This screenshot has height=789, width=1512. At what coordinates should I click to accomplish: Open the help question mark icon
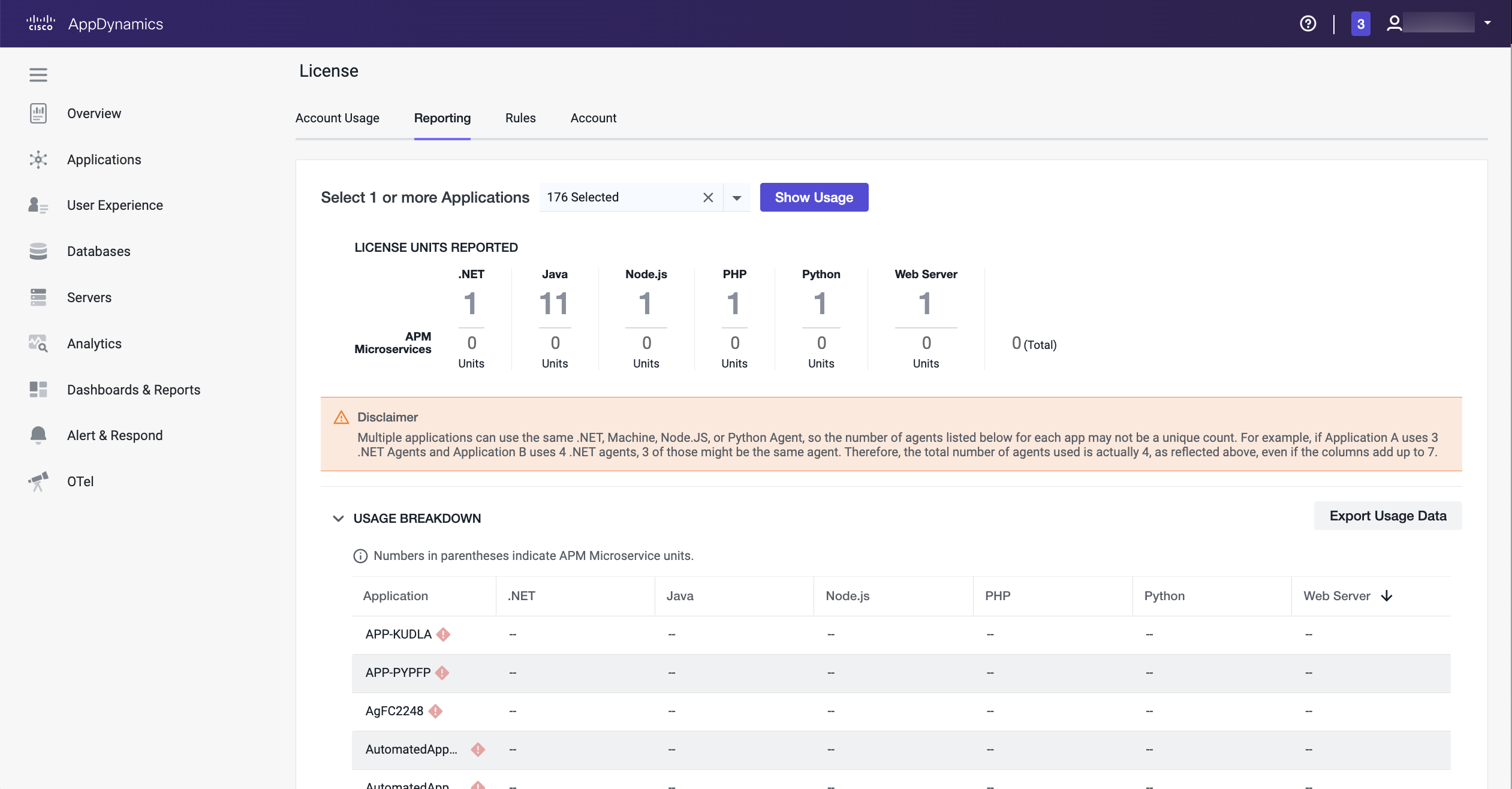tap(1308, 23)
